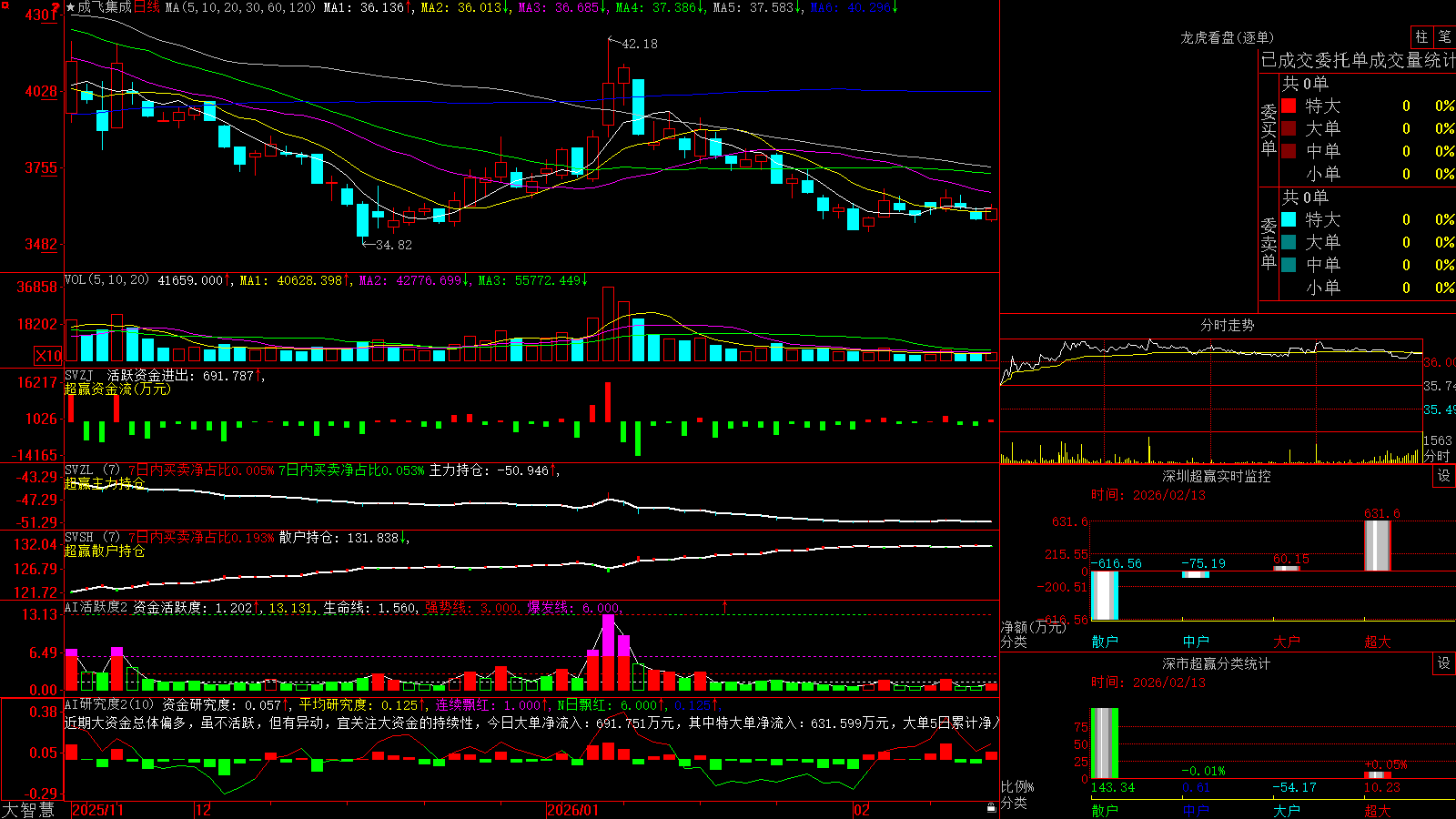The image size is (1456, 819).
Task: Select the 分时走势 panel title
Action: (x=1227, y=325)
